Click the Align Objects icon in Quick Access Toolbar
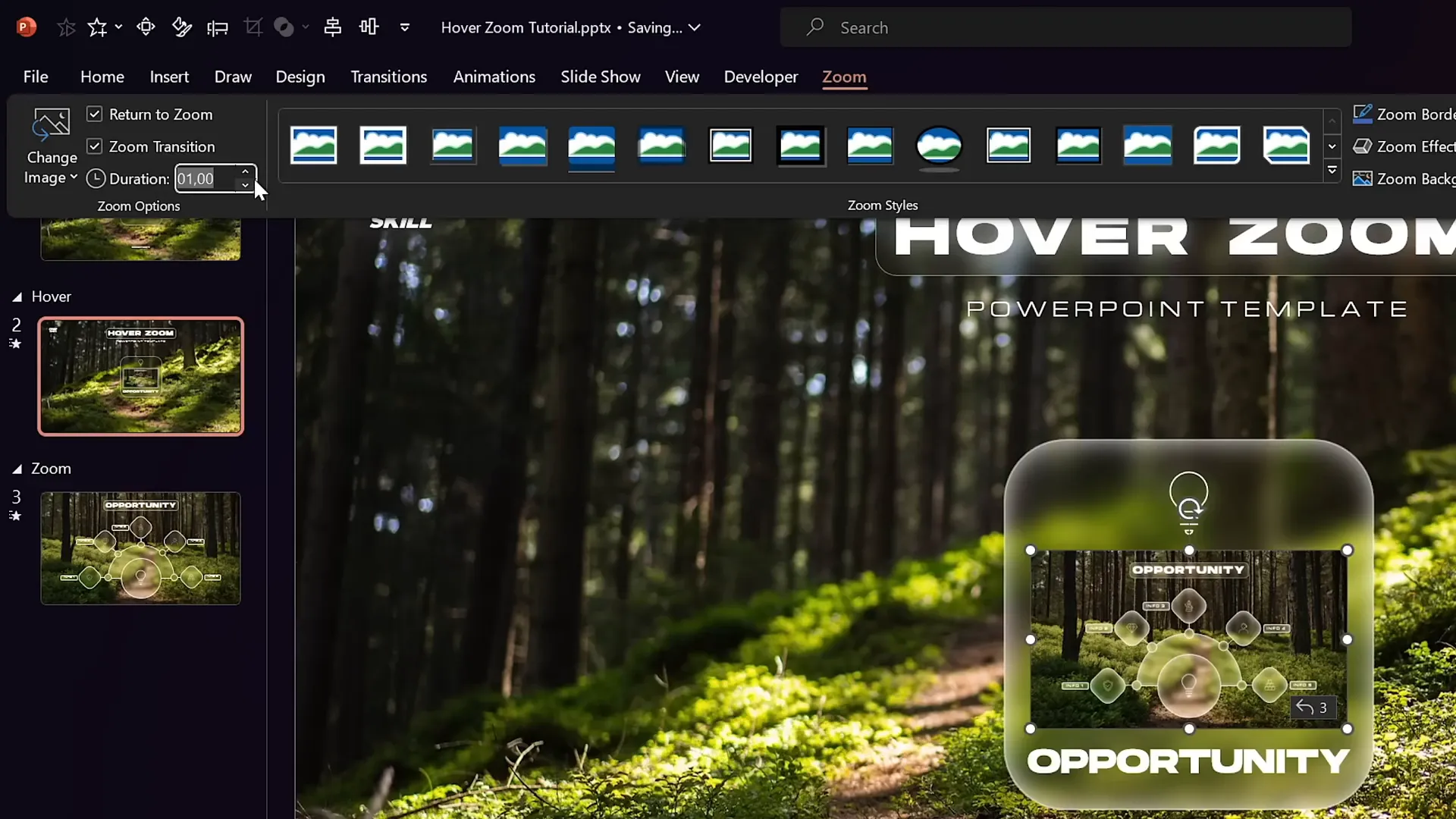1456x819 pixels. point(334,27)
